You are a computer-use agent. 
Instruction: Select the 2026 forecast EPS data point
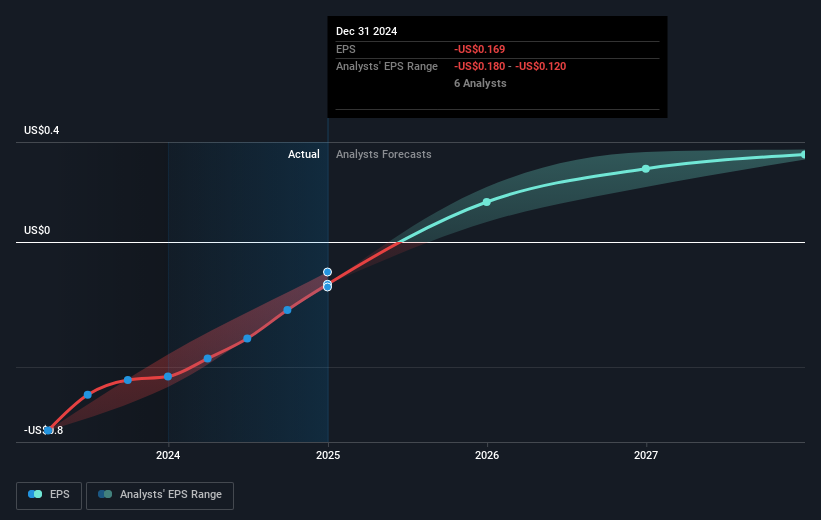coord(486,202)
